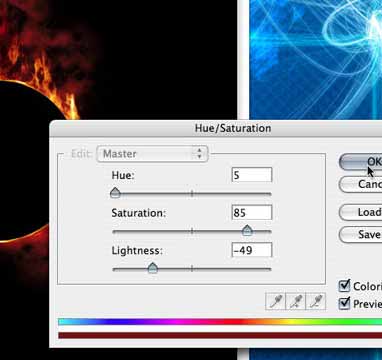The image size is (382, 360).
Task: Select the plain eyedropper tool icon
Action: pyautogui.click(x=275, y=301)
